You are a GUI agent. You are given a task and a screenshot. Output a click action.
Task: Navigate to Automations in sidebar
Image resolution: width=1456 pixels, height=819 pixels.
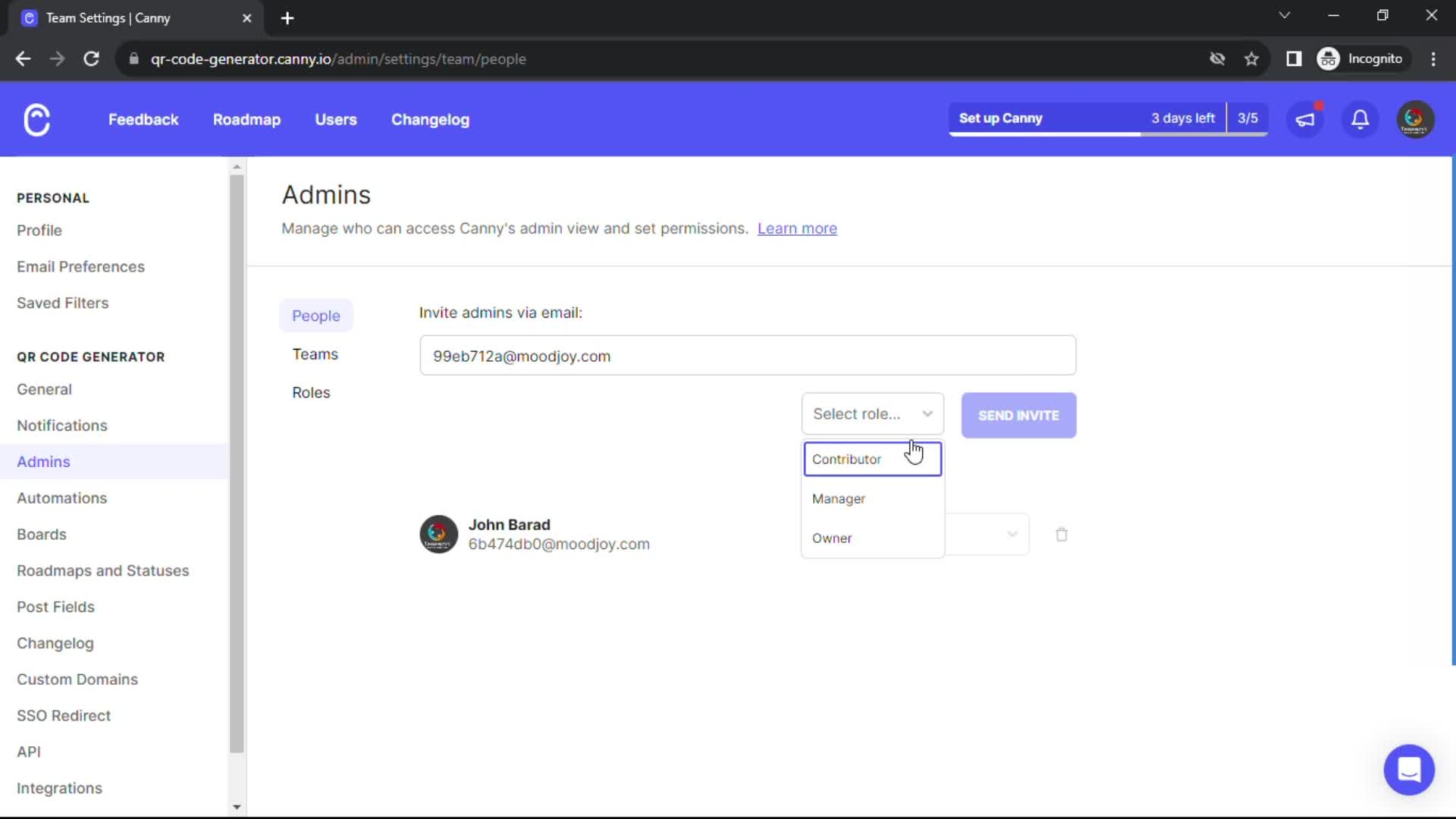(61, 497)
